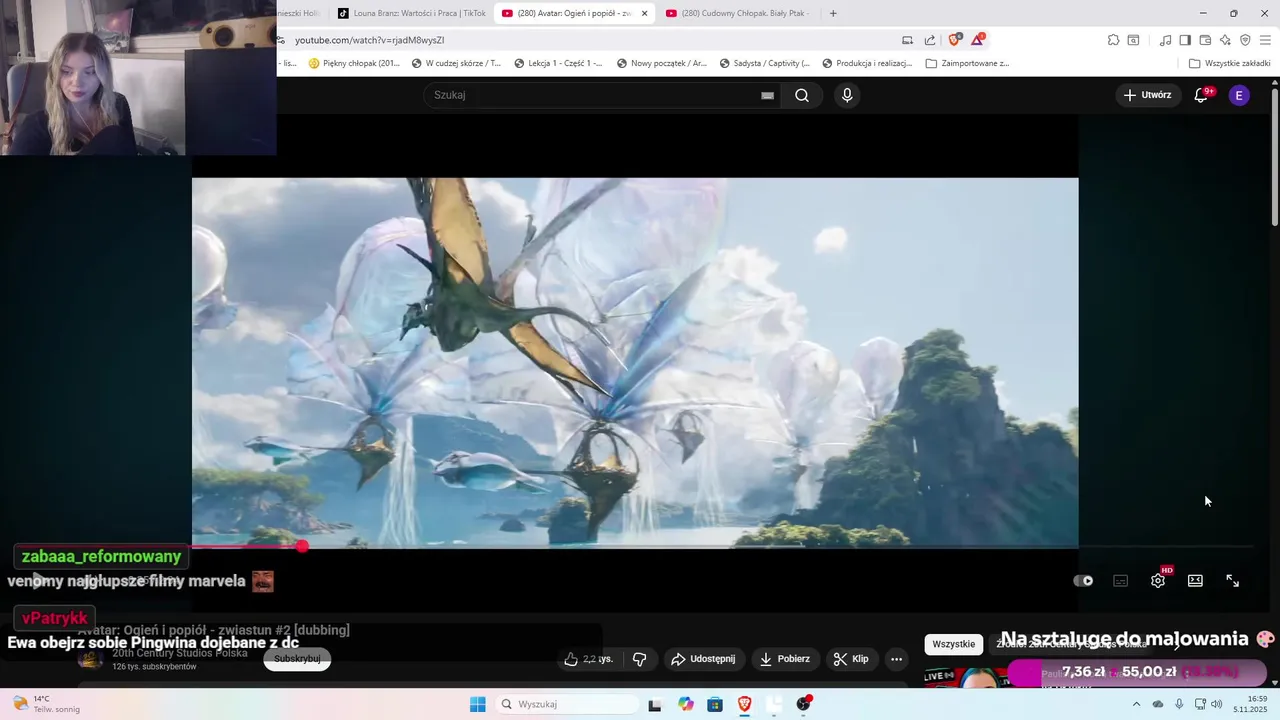Open Brave Wallet icon
Viewport: 1280px width, 720px height.
(1205, 40)
